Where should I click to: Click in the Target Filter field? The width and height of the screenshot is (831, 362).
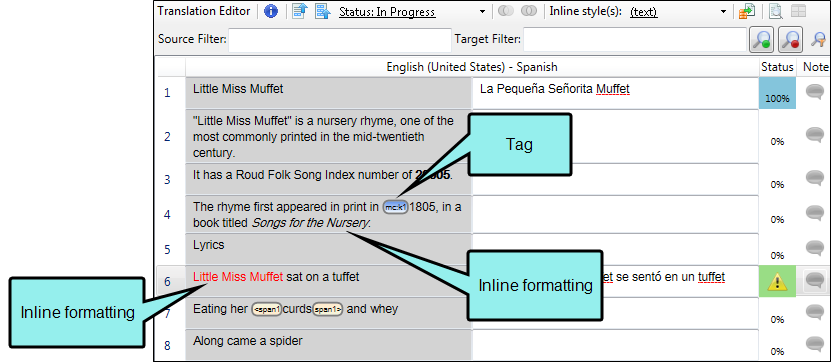pos(634,40)
